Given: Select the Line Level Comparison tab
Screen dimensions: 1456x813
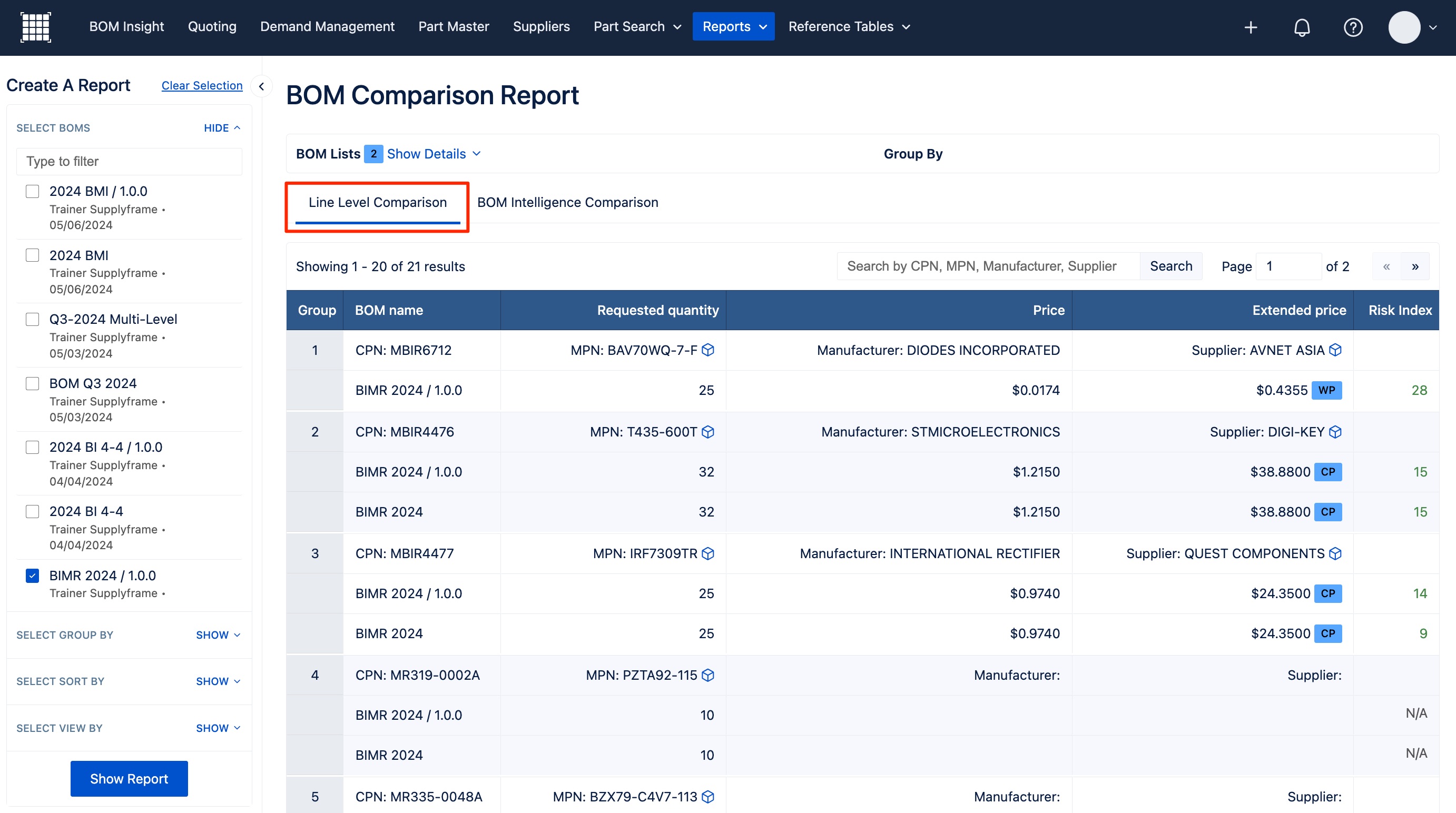Looking at the screenshot, I should (378, 203).
